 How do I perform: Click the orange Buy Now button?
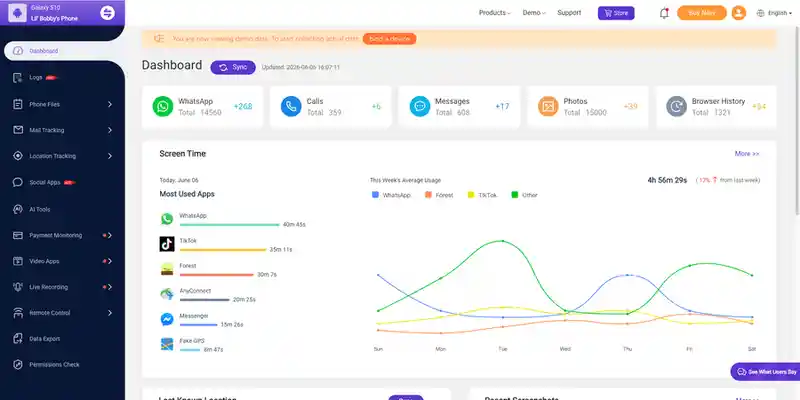tap(702, 13)
